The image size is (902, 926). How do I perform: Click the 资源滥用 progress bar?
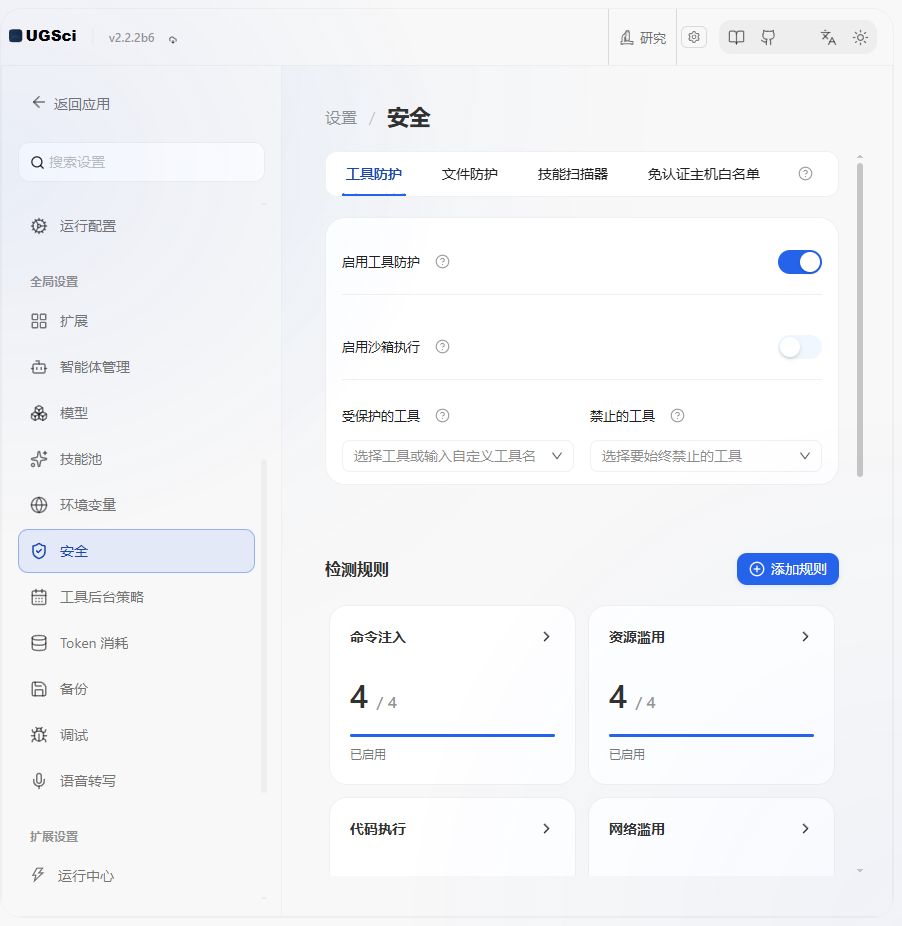point(711,735)
